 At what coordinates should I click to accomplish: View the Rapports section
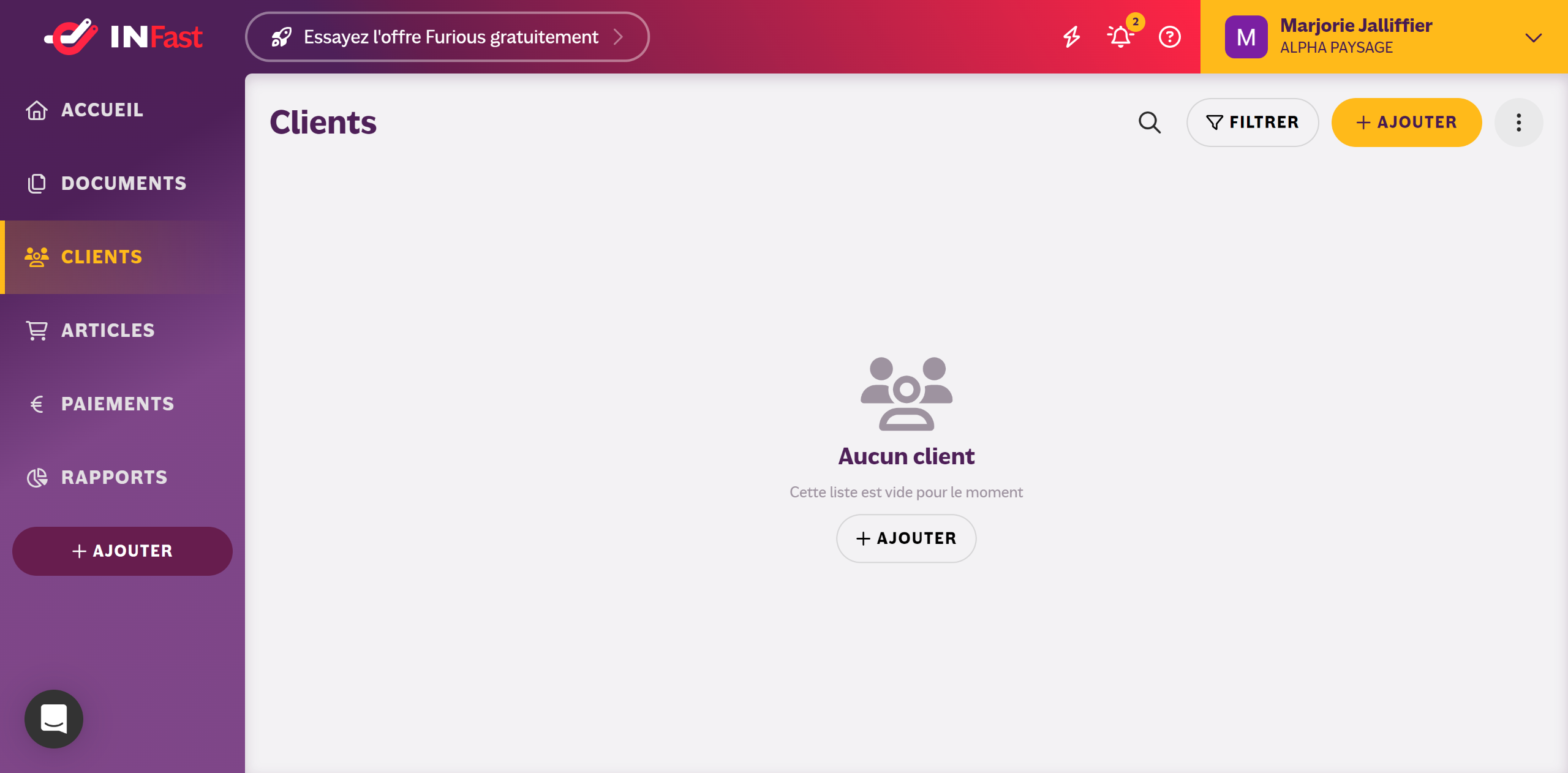tap(114, 478)
